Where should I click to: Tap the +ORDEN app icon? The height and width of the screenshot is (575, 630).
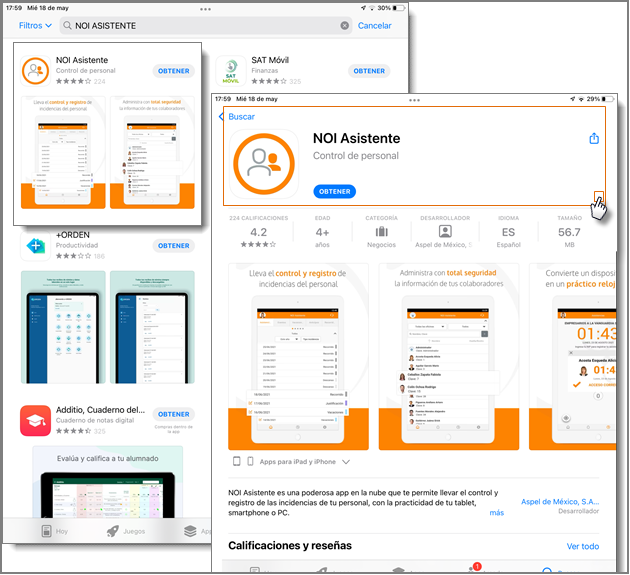click(36, 245)
